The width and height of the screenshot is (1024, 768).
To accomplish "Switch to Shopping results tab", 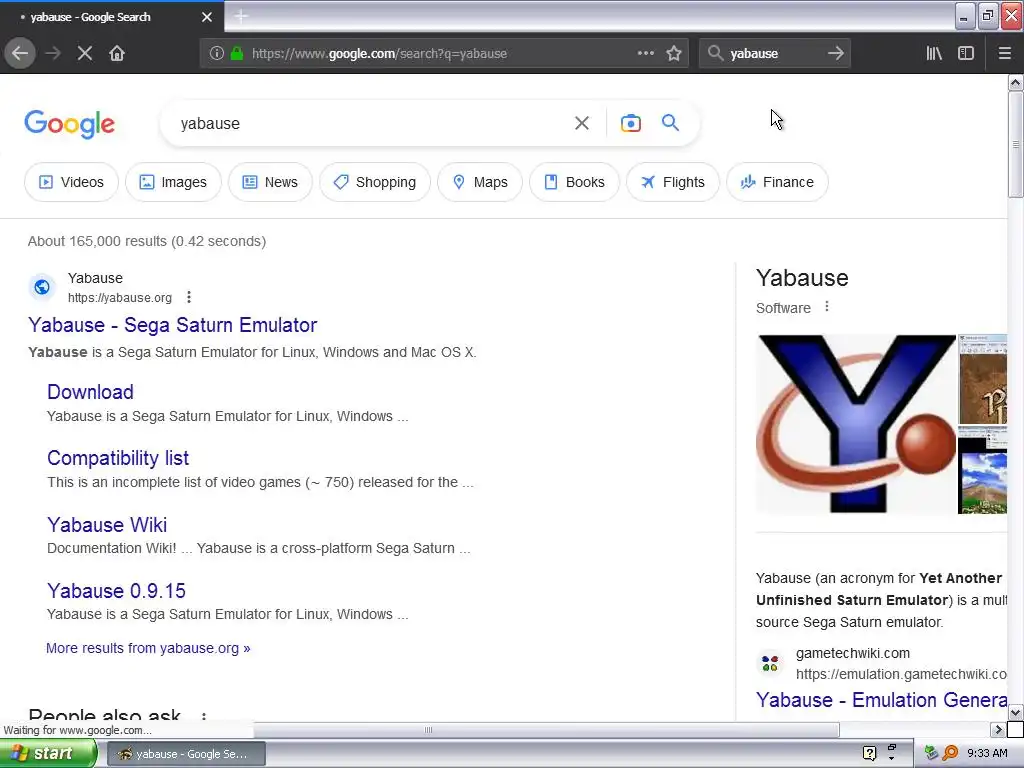I will click(x=375, y=182).
